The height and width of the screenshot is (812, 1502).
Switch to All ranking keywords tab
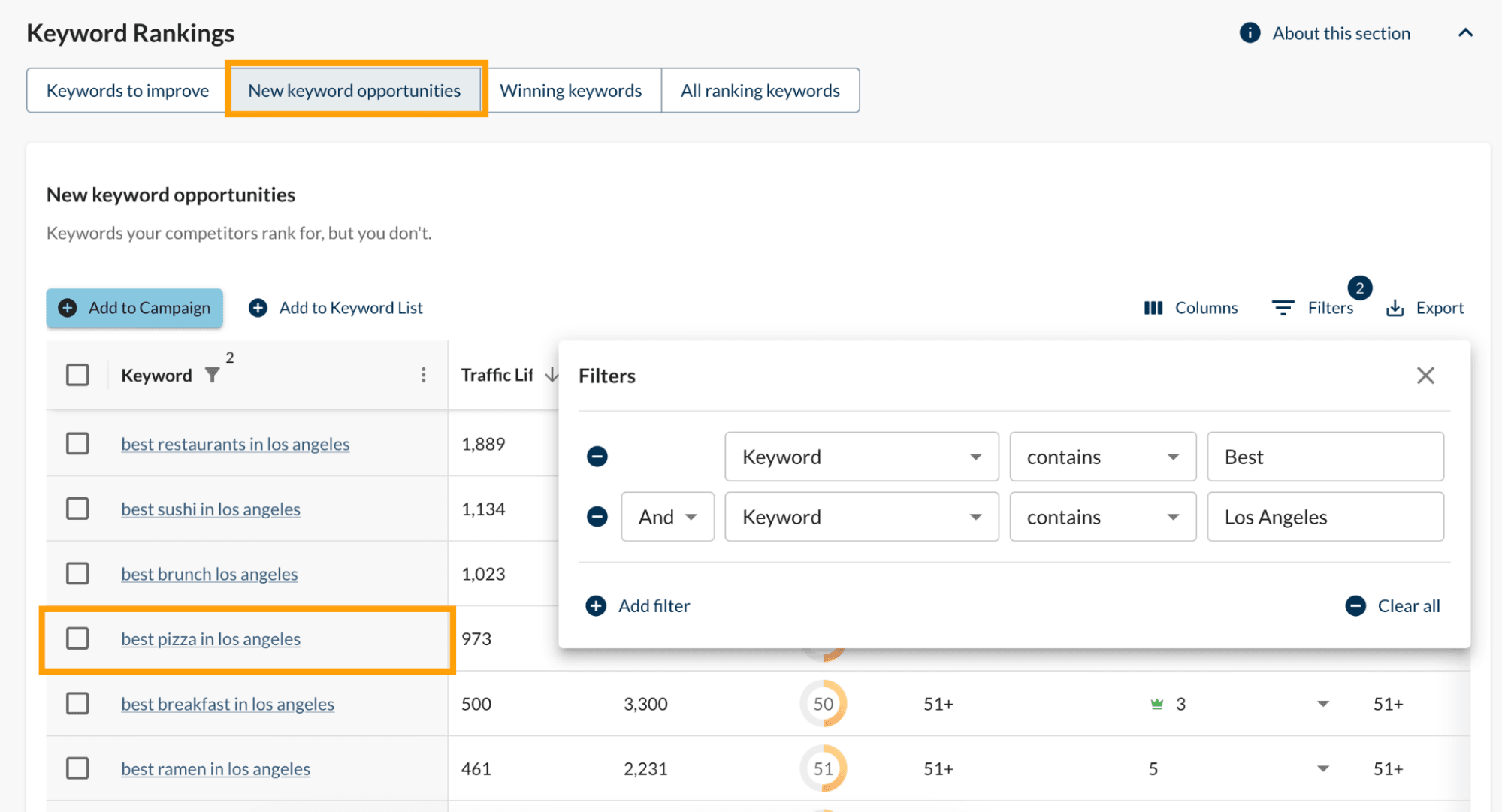760,91
